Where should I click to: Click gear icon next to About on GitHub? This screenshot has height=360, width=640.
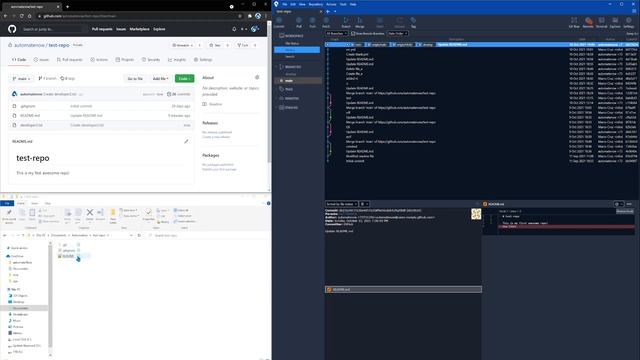(x=257, y=77)
